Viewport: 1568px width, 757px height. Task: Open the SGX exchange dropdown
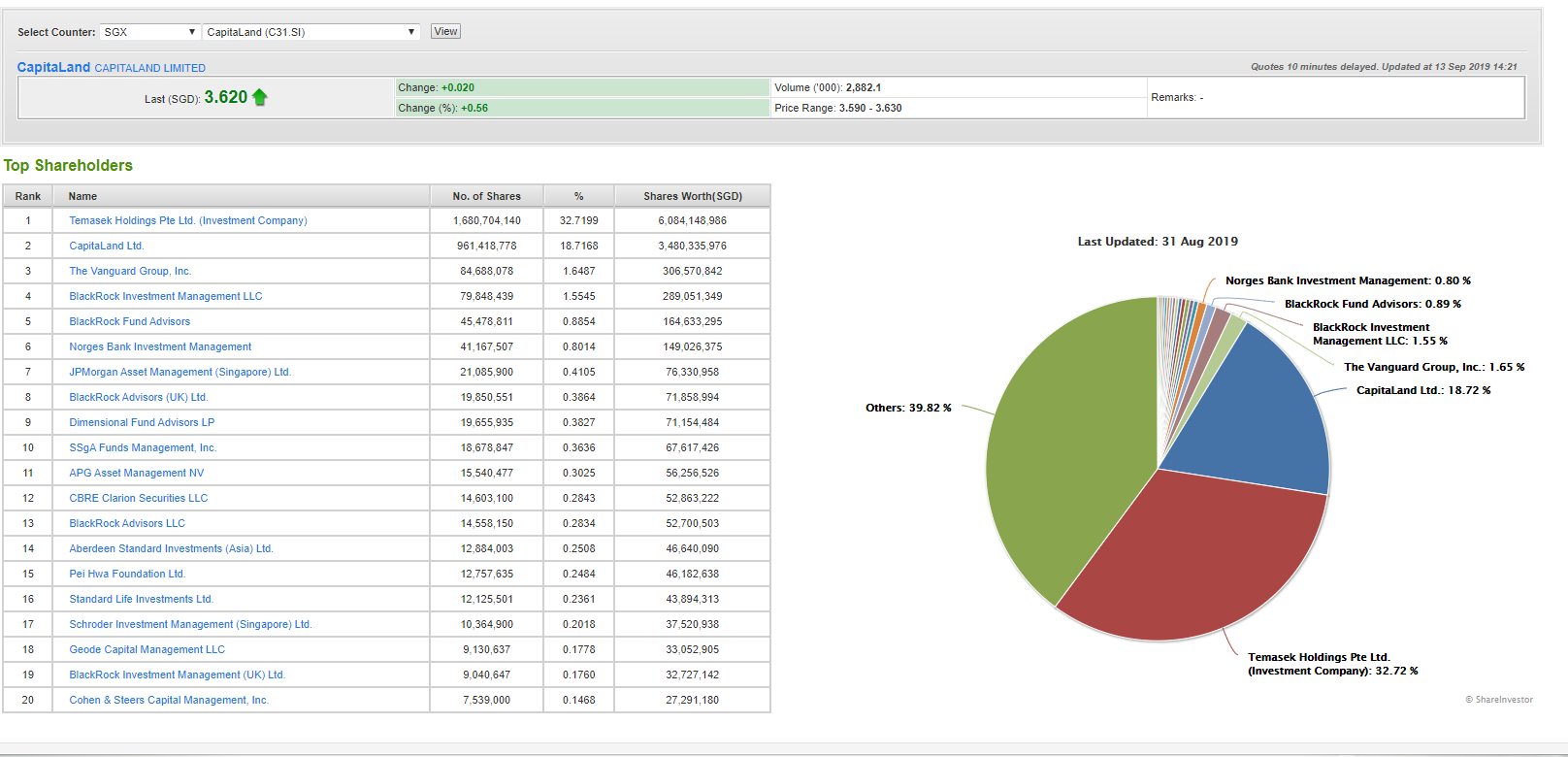(150, 32)
